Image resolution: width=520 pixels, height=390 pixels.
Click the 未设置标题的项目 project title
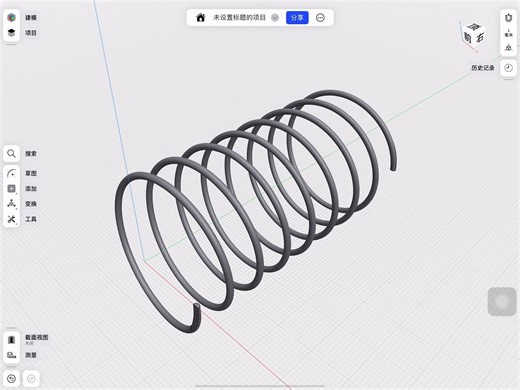239,18
